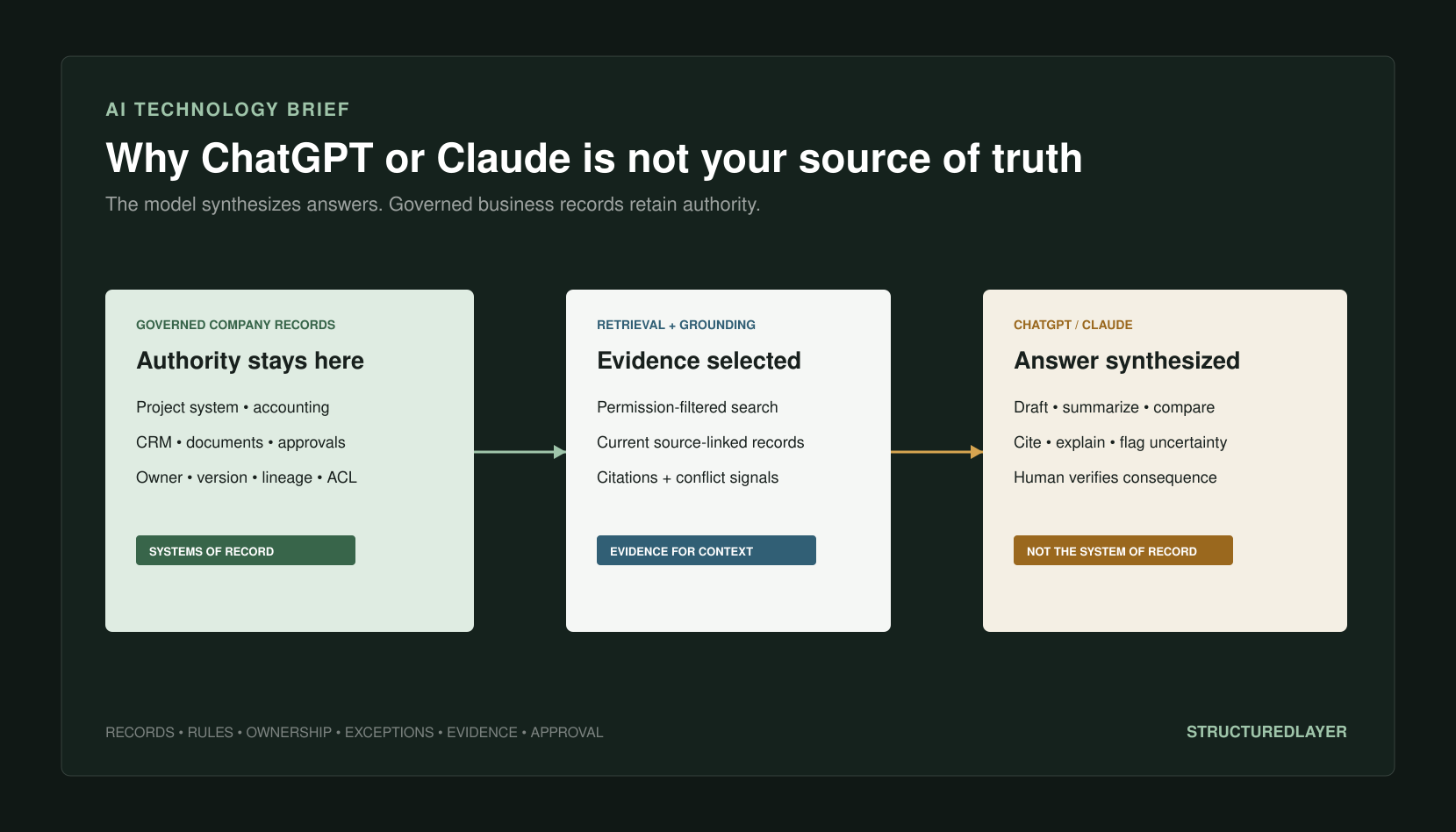Click the Citations + conflict signals line
The height and width of the screenshot is (832, 1456).
[x=687, y=477]
